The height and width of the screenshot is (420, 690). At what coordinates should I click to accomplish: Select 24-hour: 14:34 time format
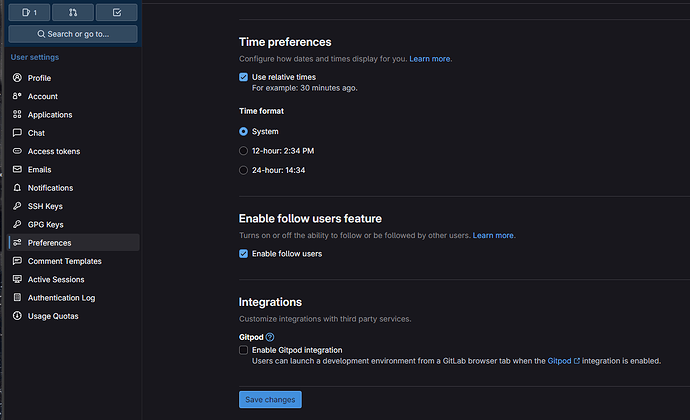tap(243, 170)
